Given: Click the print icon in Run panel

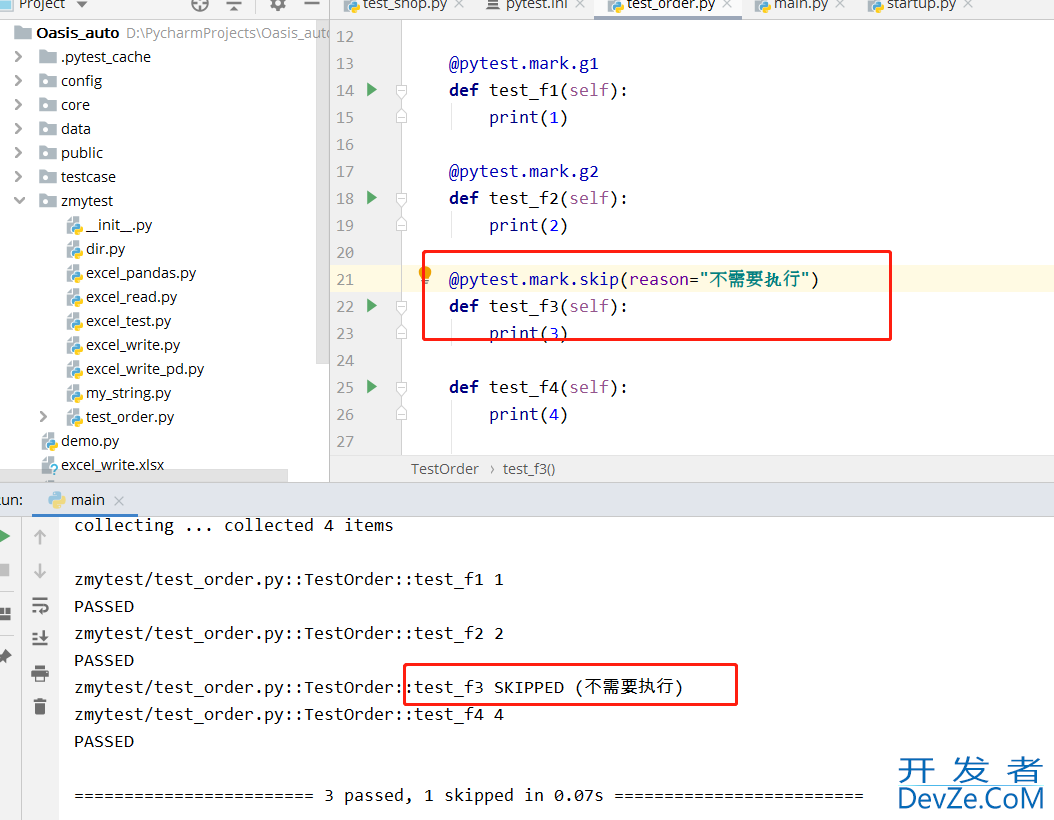Looking at the screenshot, I should click(x=40, y=673).
